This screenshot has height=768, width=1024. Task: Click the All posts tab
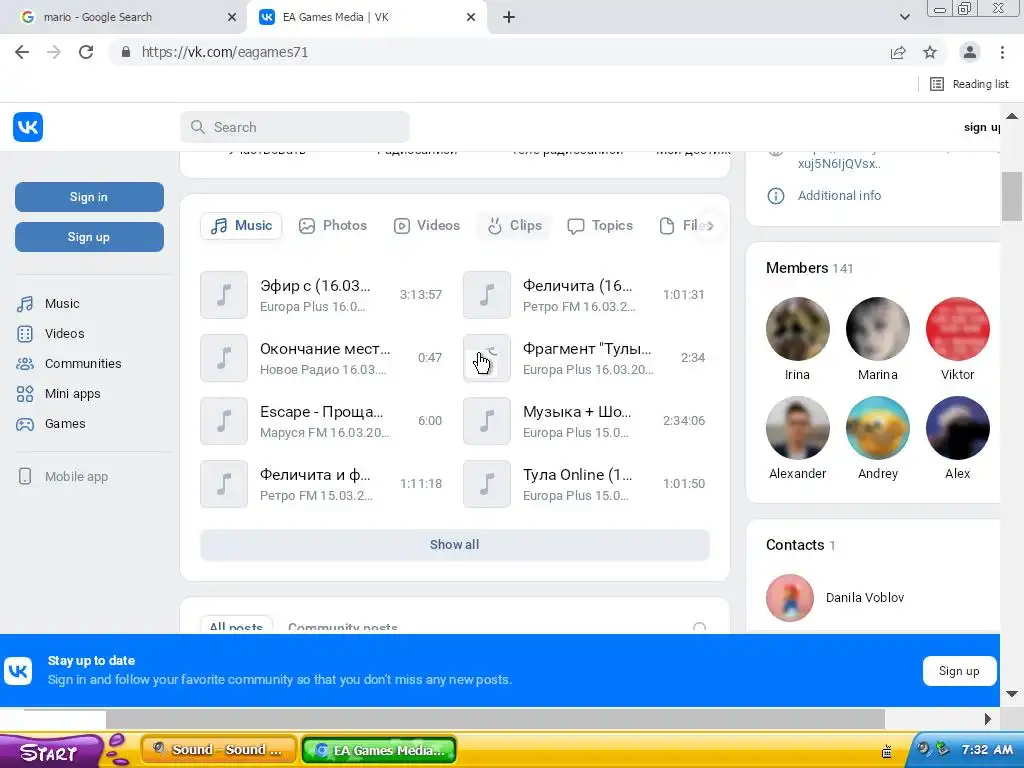coord(236,626)
